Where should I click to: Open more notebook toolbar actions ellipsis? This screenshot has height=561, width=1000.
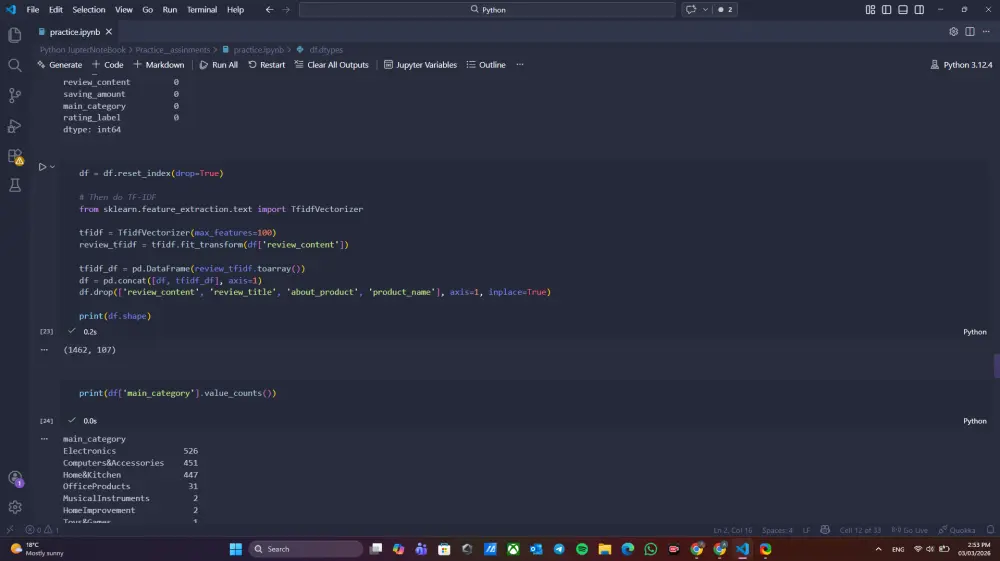(520, 65)
